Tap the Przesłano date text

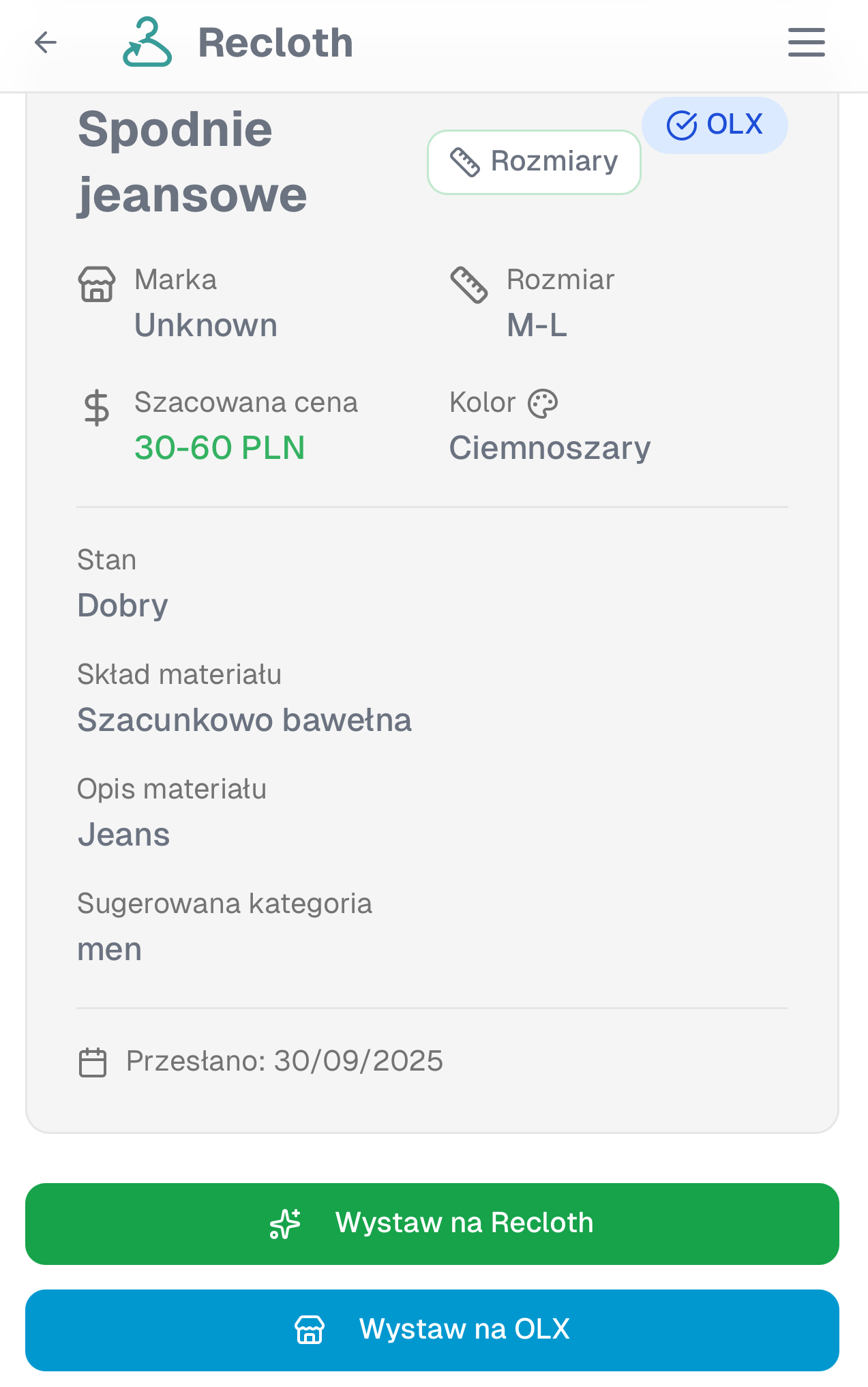tap(284, 1061)
